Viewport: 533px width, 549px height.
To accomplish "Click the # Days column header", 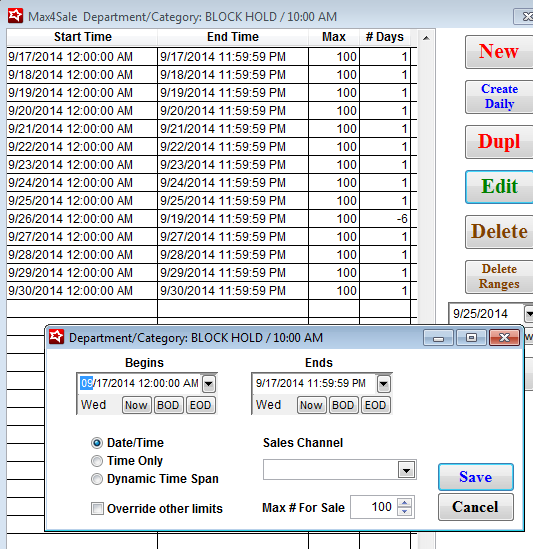I will [385, 37].
